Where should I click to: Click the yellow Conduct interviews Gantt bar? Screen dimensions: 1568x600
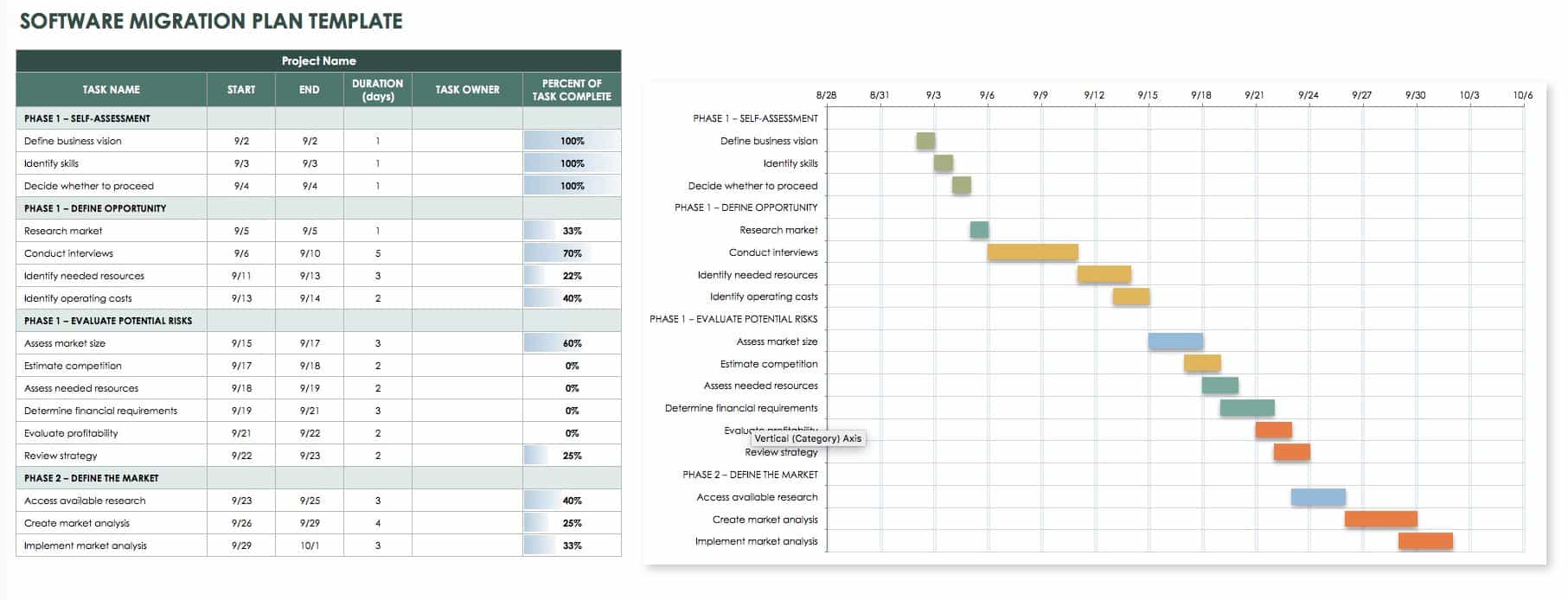tap(1032, 252)
